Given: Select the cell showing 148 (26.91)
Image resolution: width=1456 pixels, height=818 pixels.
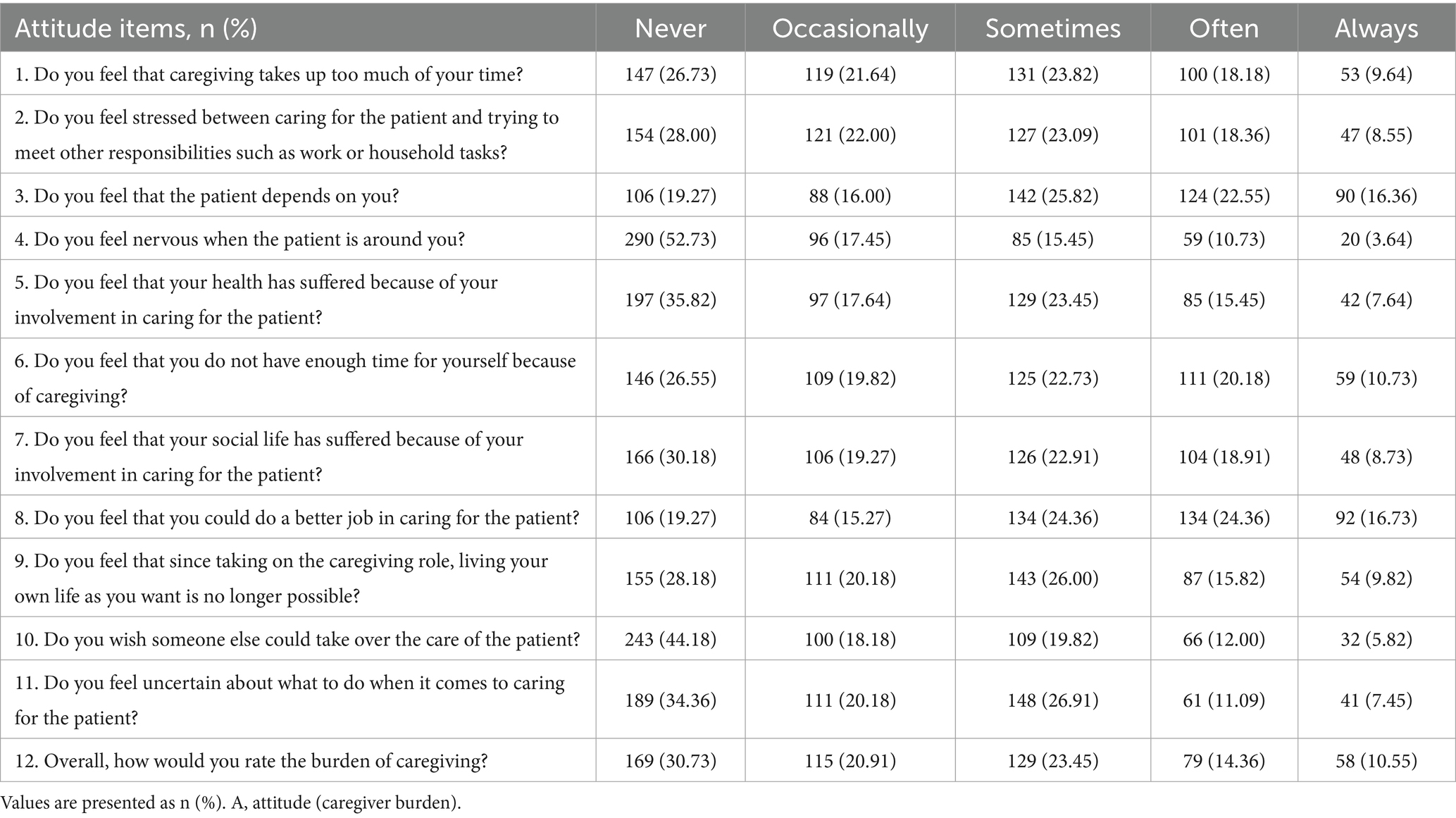Looking at the screenshot, I should coord(1052,700).
